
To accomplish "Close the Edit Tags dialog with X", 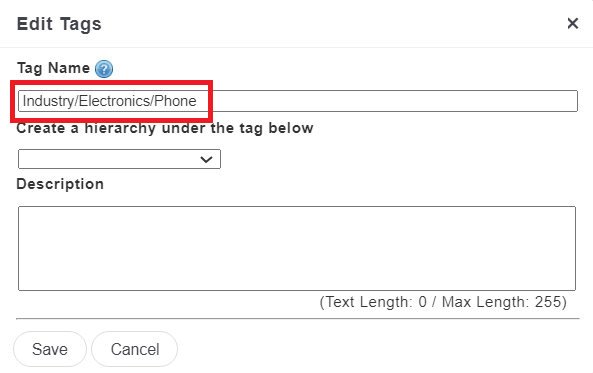I will click(573, 23).
